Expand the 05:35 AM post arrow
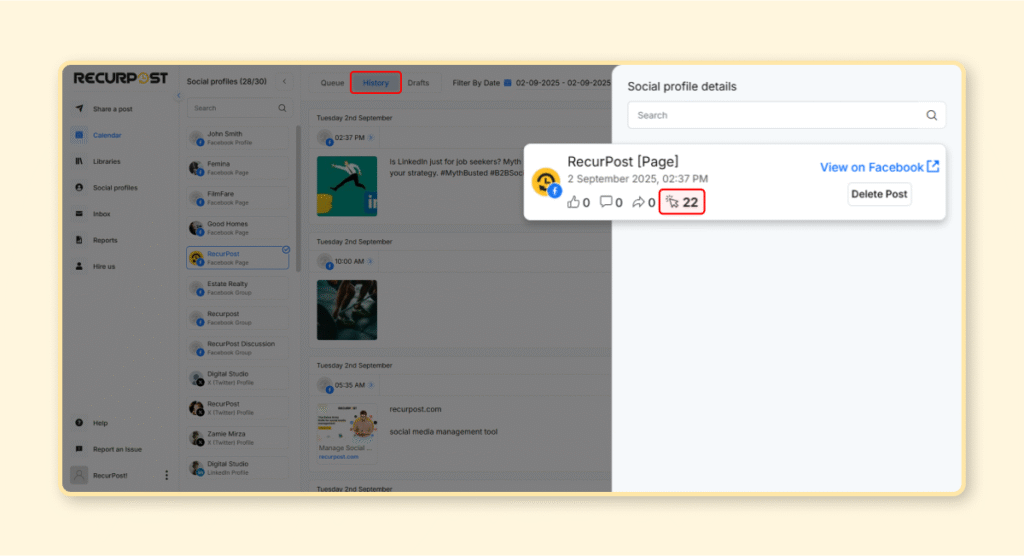 370,385
